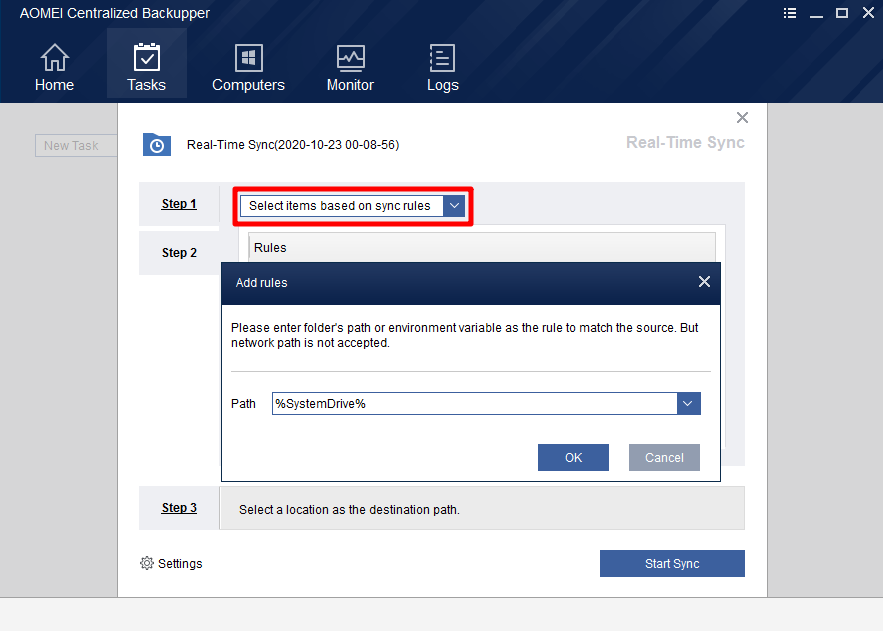Click the Real-Time Sync clock folder icon
Screen dimensions: 883x631
[x=157, y=145]
